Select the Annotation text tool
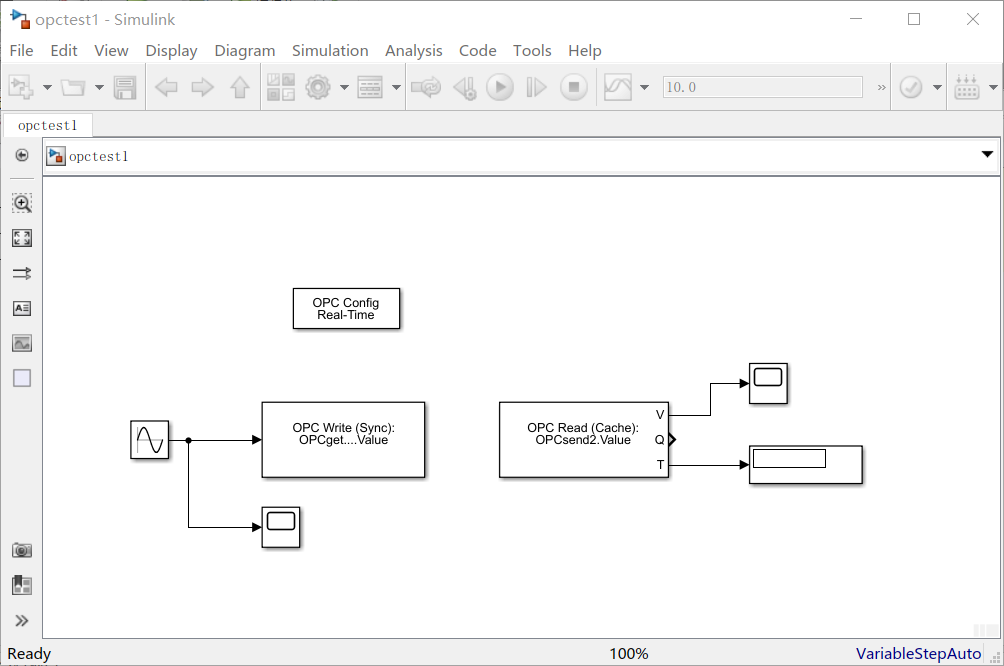This screenshot has height=666, width=1004. (22, 308)
